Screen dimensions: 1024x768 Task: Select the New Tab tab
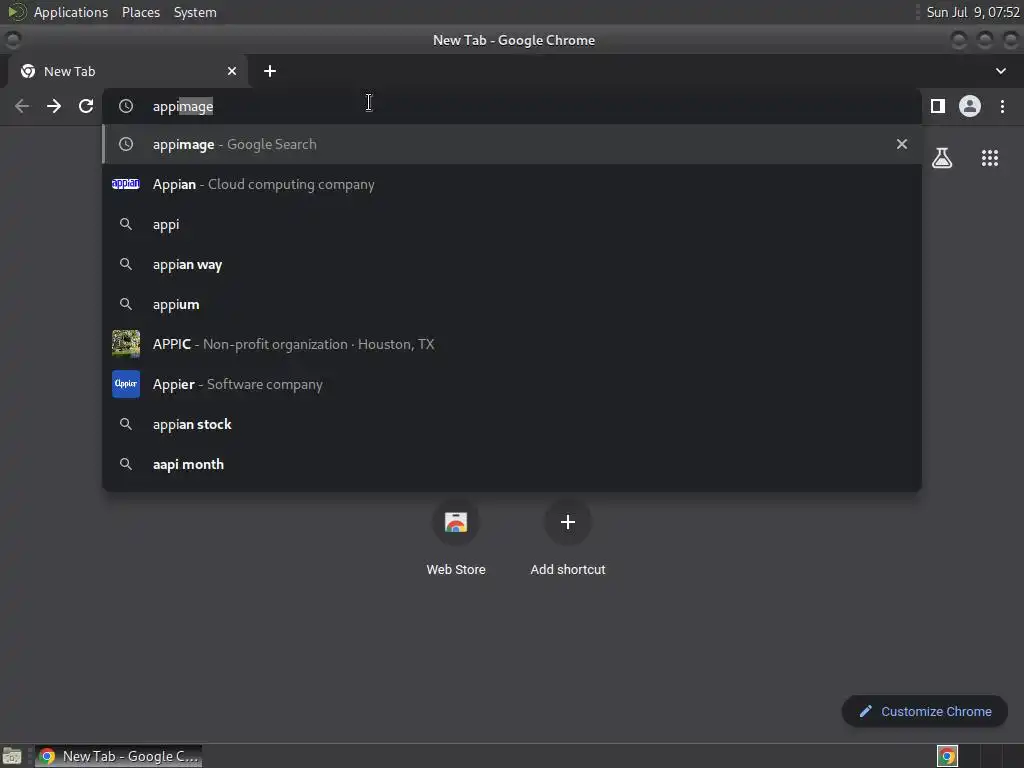click(x=127, y=71)
